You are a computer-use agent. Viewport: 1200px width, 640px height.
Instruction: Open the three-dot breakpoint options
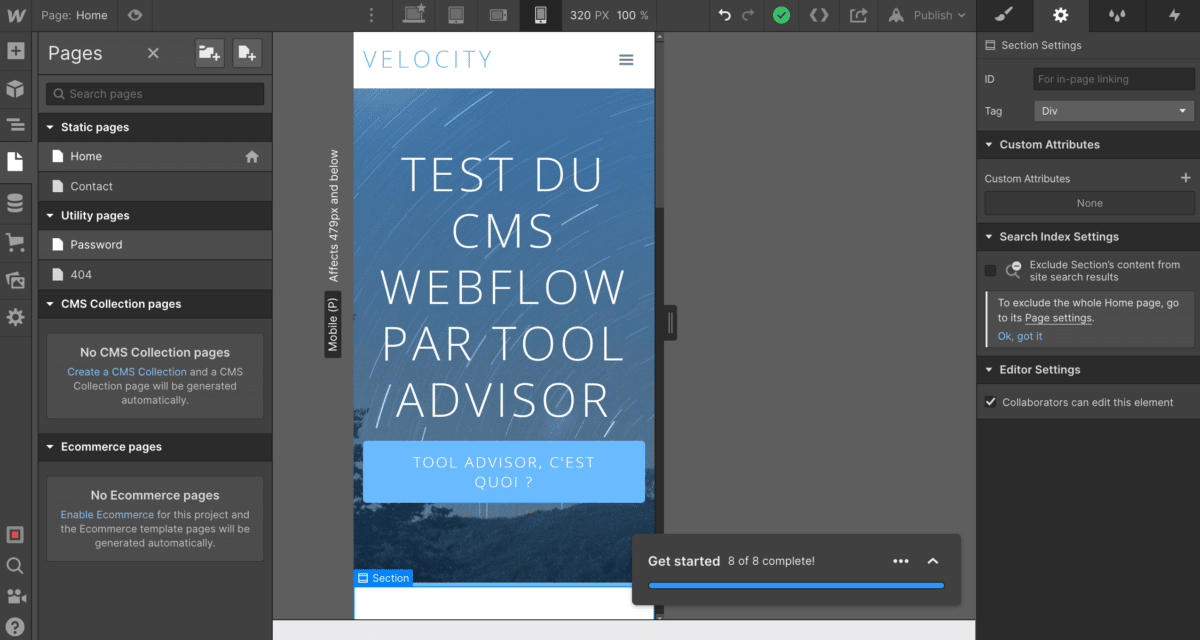(x=372, y=15)
